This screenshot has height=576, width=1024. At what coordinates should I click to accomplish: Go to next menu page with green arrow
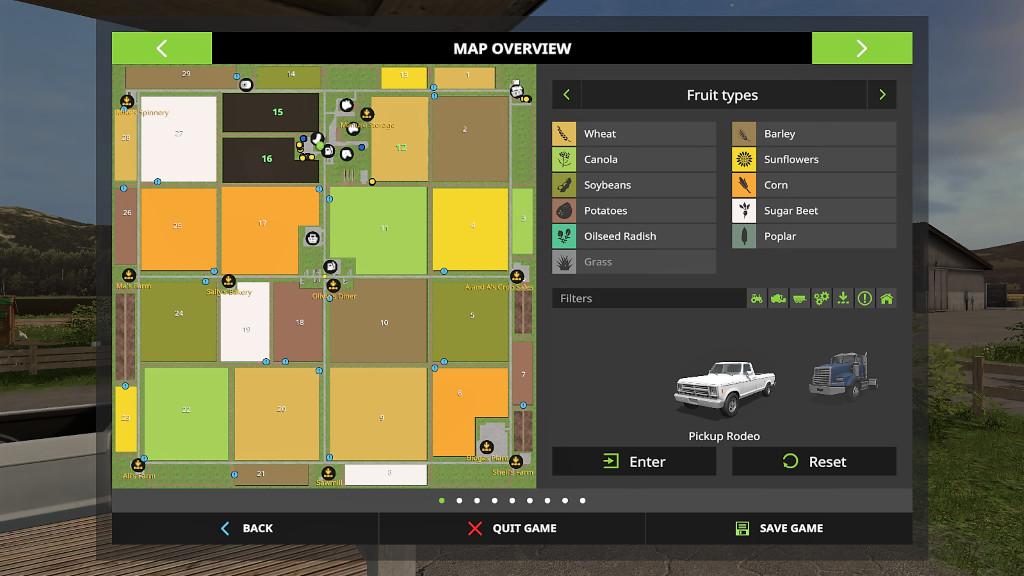(x=861, y=48)
